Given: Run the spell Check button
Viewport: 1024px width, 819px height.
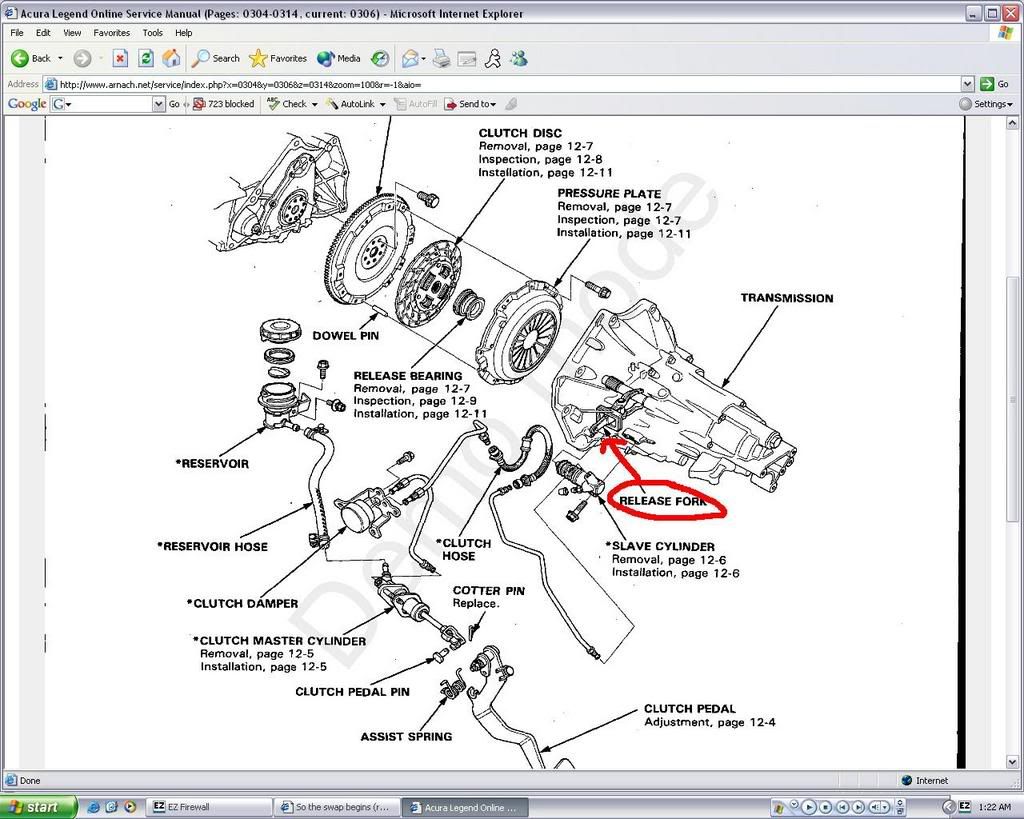Looking at the screenshot, I should (x=287, y=104).
